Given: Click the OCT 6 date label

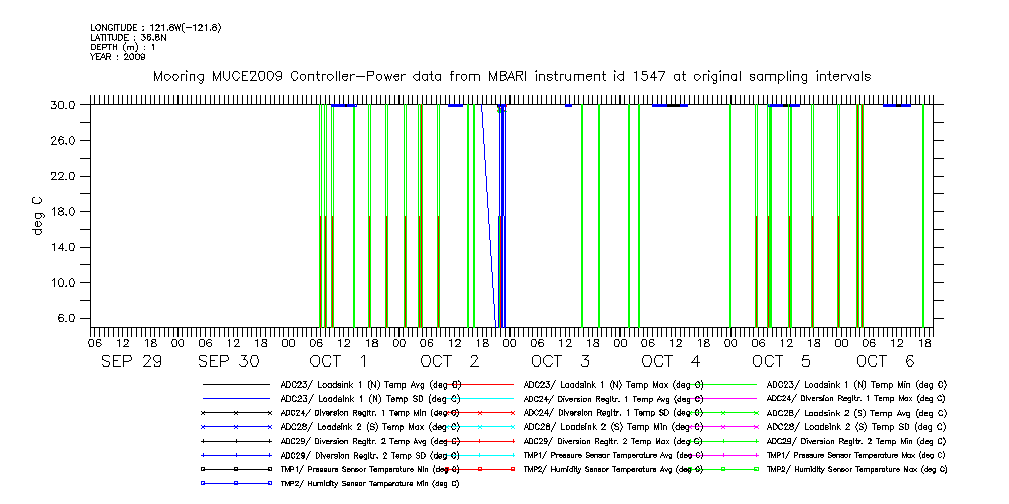Looking at the screenshot, I should coord(886,362).
